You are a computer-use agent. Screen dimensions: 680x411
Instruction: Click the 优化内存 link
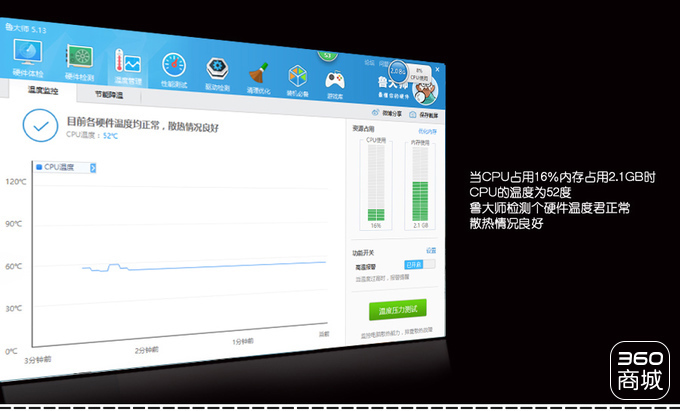click(x=428, y=131)
